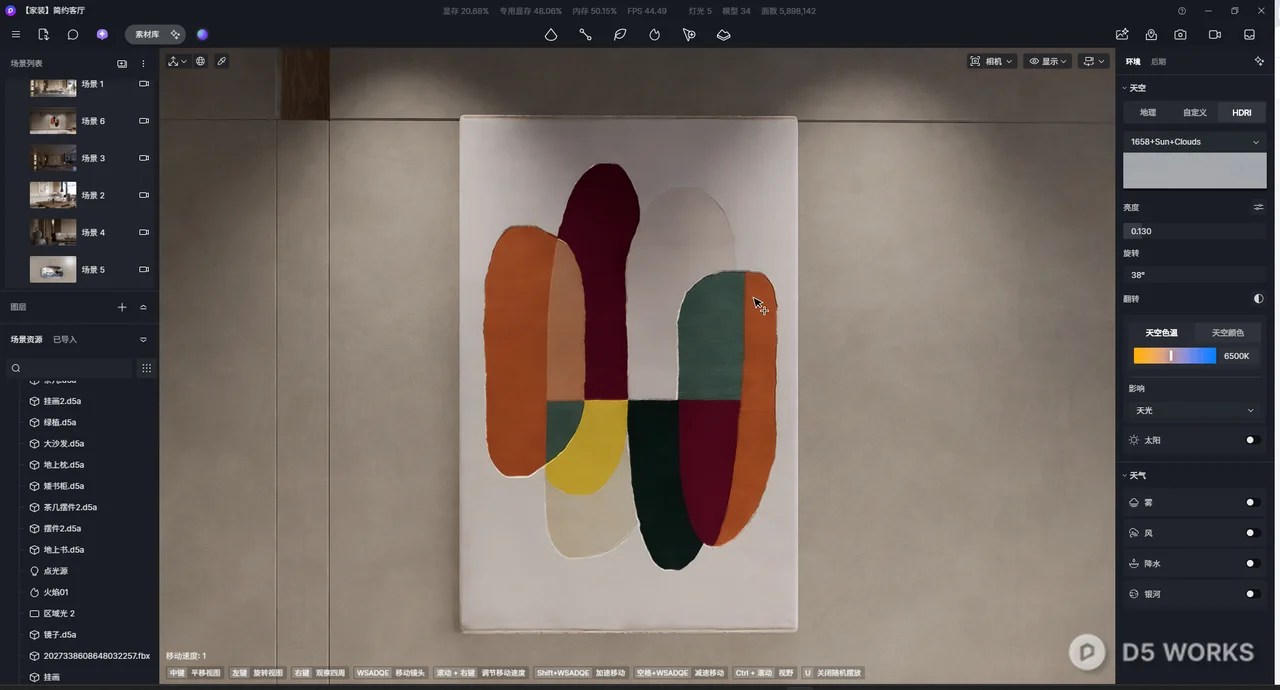Click the circular particle tool icon
The height and width of the screenshot is (690, 1280).
654,34
